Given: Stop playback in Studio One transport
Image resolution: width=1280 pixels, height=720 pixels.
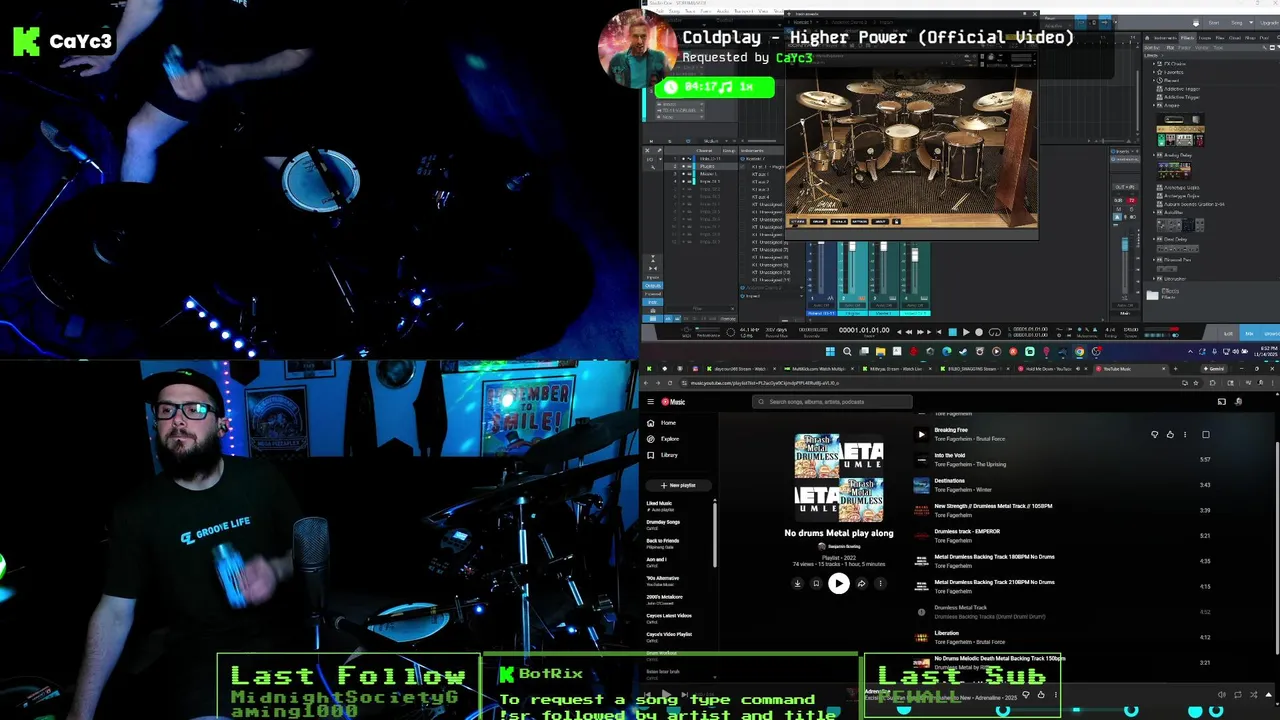Looking at the screenshot, I should tap(952, 331).
